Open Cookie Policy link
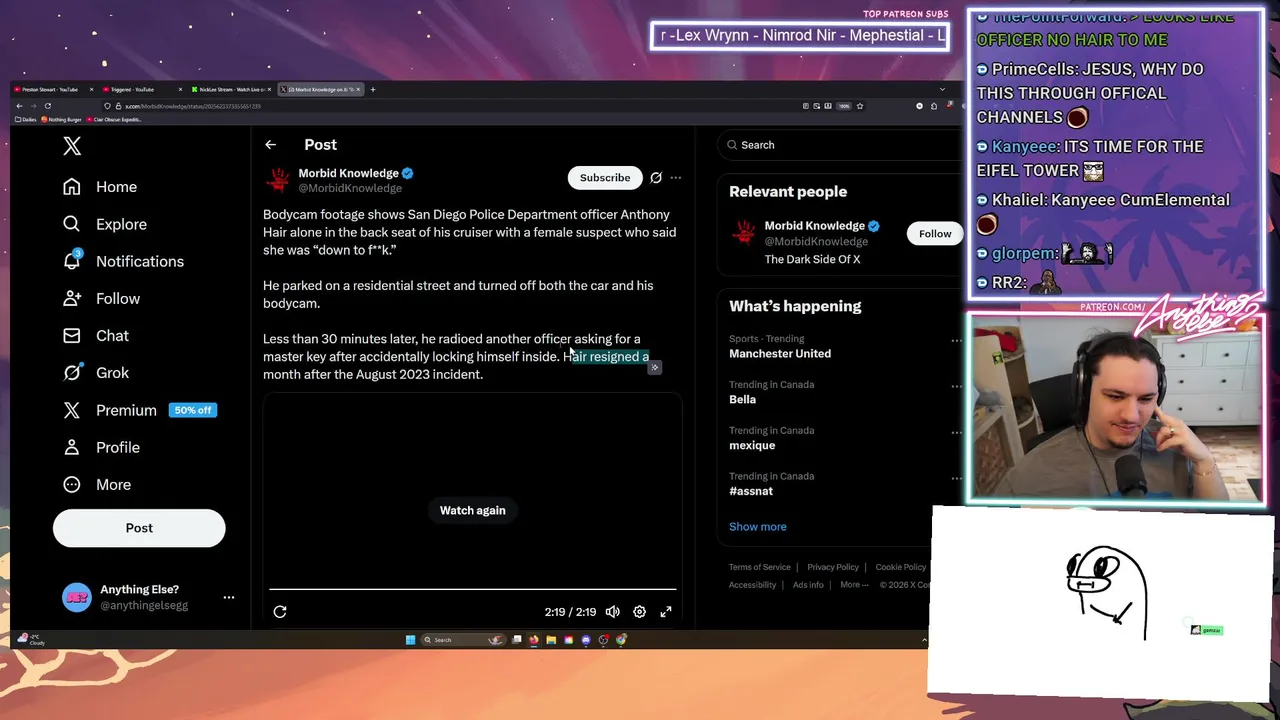1280x720 pixels. (x=901, y=567)
